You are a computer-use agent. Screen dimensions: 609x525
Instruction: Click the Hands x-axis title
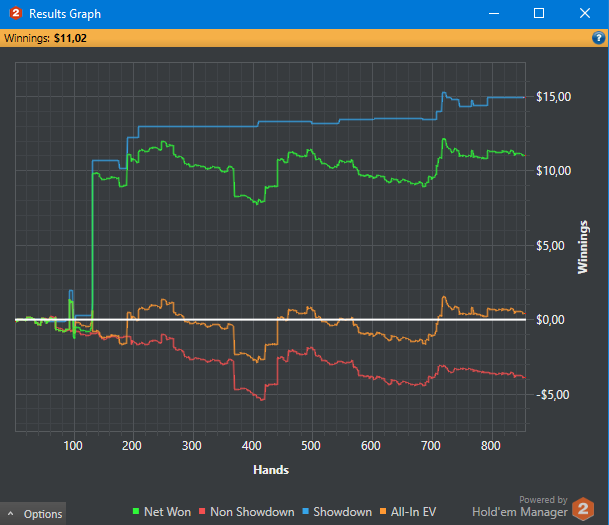[271, 470]
